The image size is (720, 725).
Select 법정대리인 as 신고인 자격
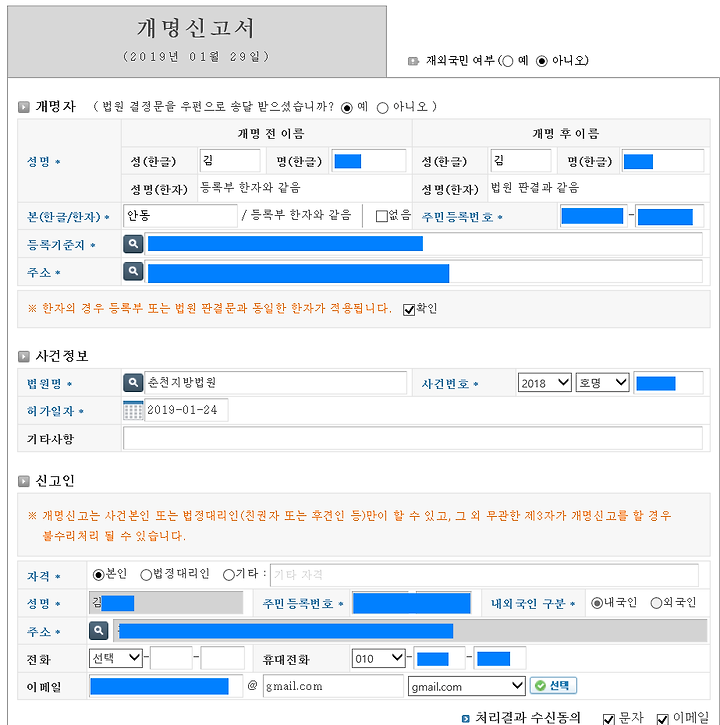pos(146,575)
